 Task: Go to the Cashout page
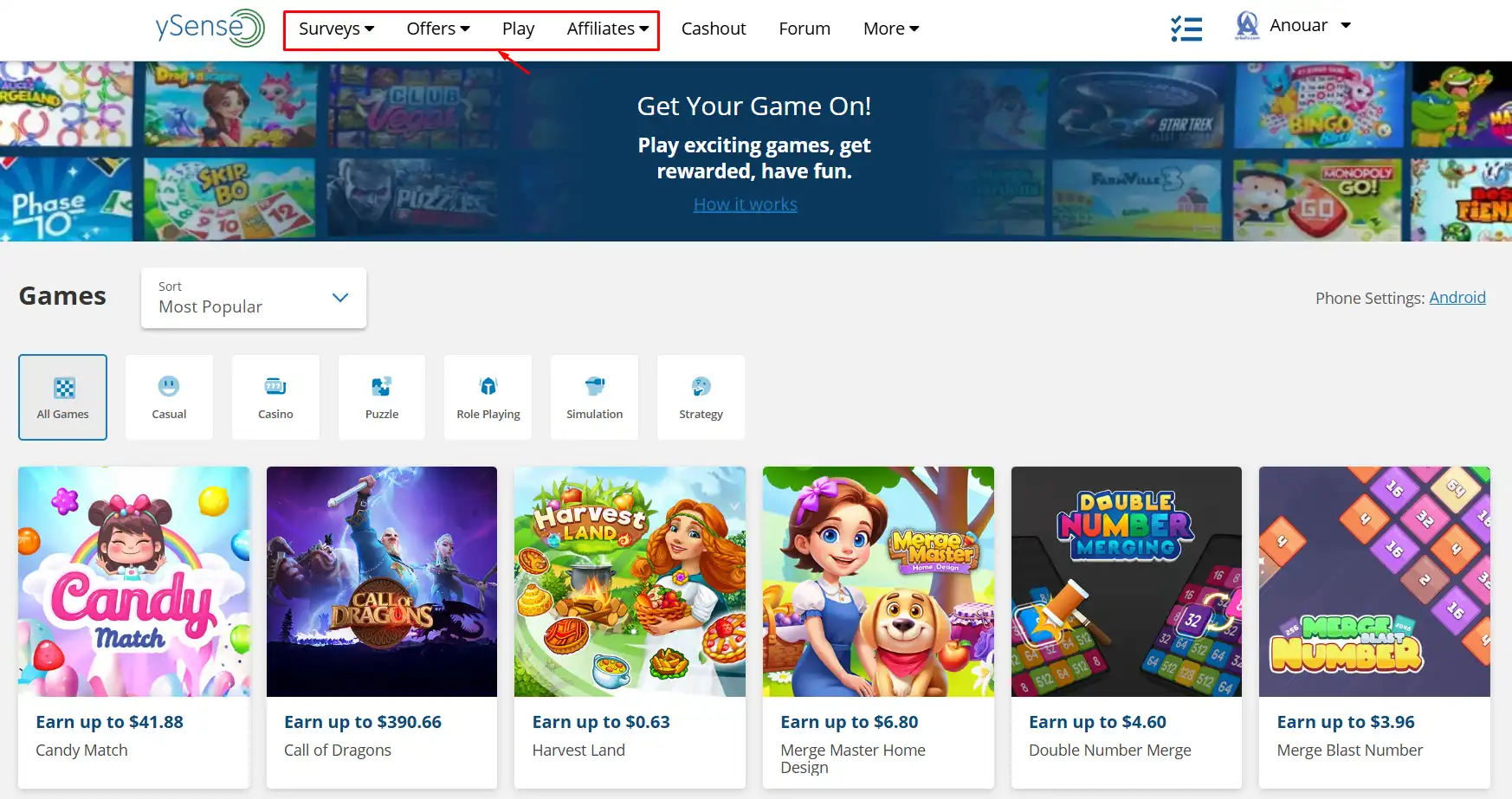713,29
